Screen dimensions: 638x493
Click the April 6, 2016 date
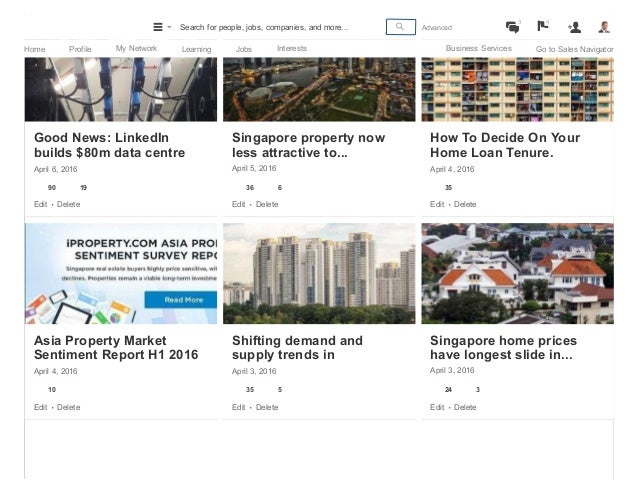(x=55, y=169)
